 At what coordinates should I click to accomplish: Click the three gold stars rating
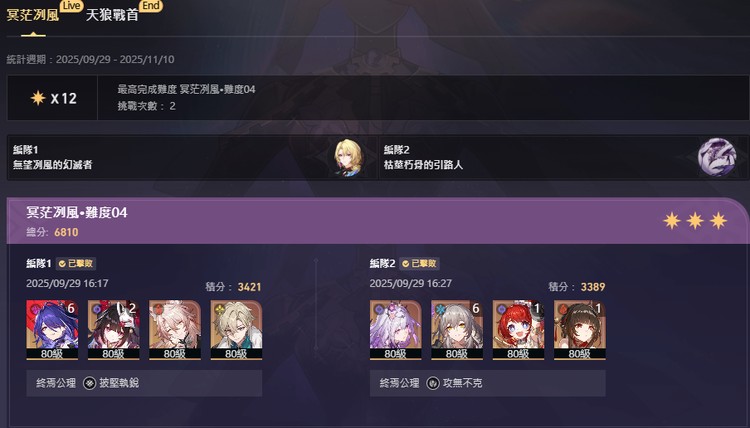tap(695, 221)
